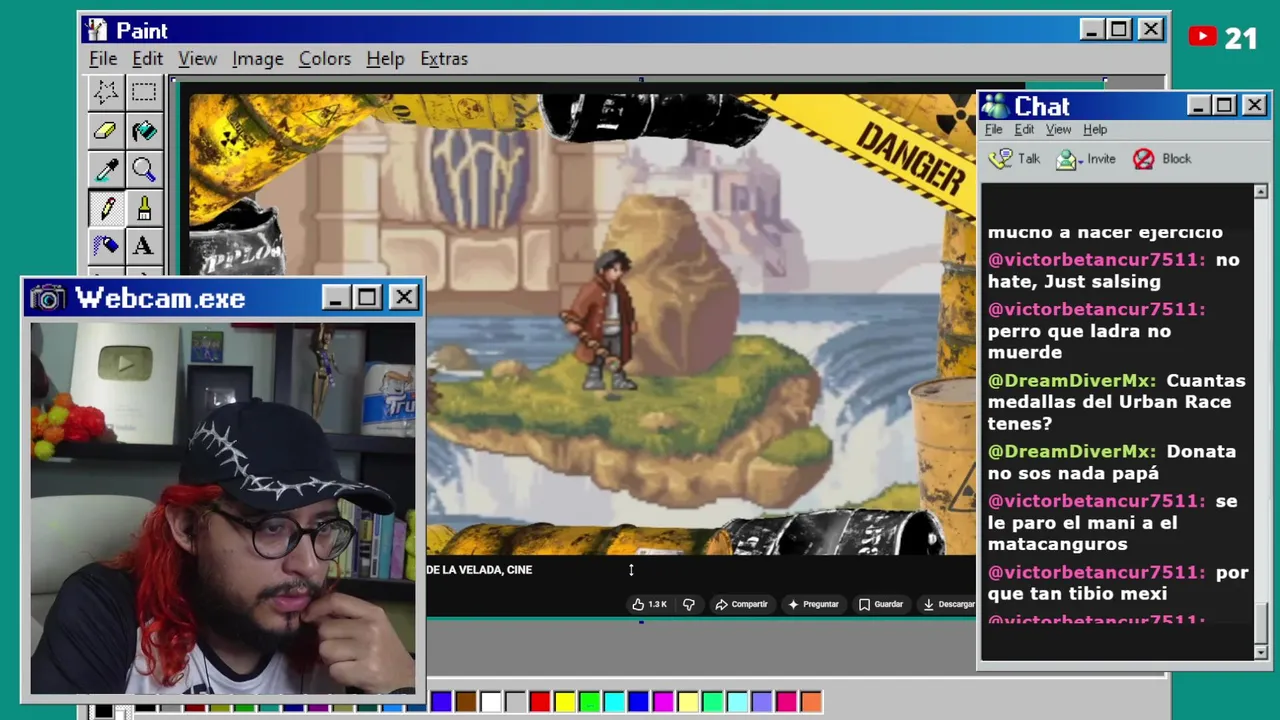Close the Paint window
The image size is (1280, 720).
(x=1151, y=30)
